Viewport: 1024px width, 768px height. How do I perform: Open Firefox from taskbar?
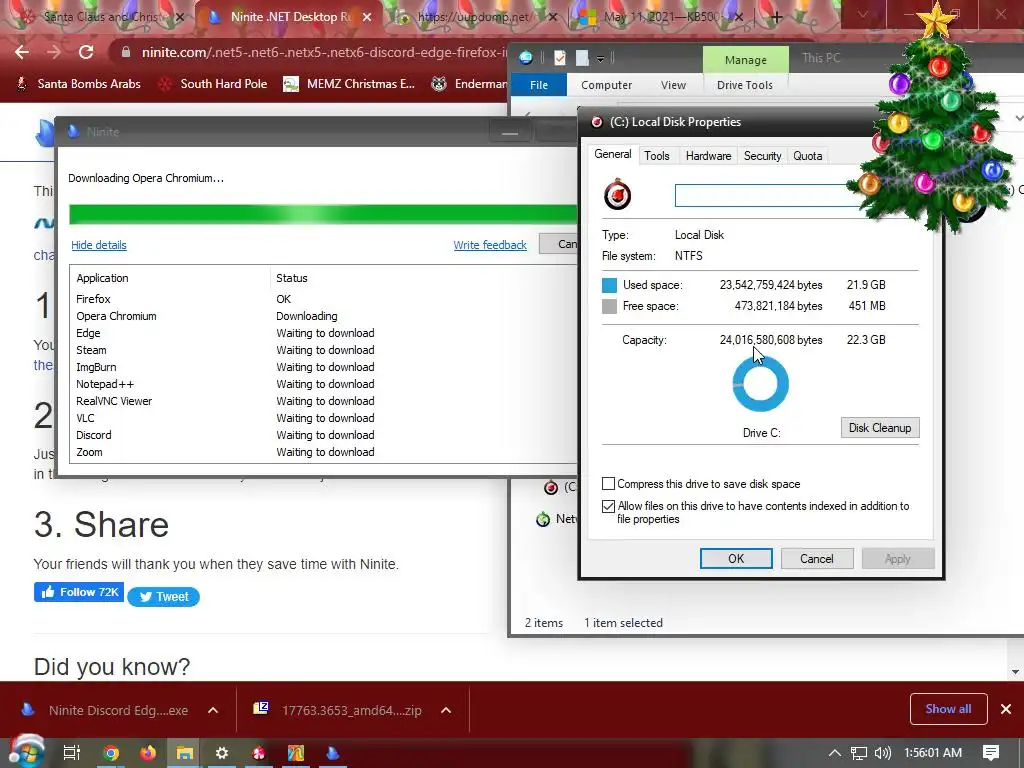coord(148,753)
